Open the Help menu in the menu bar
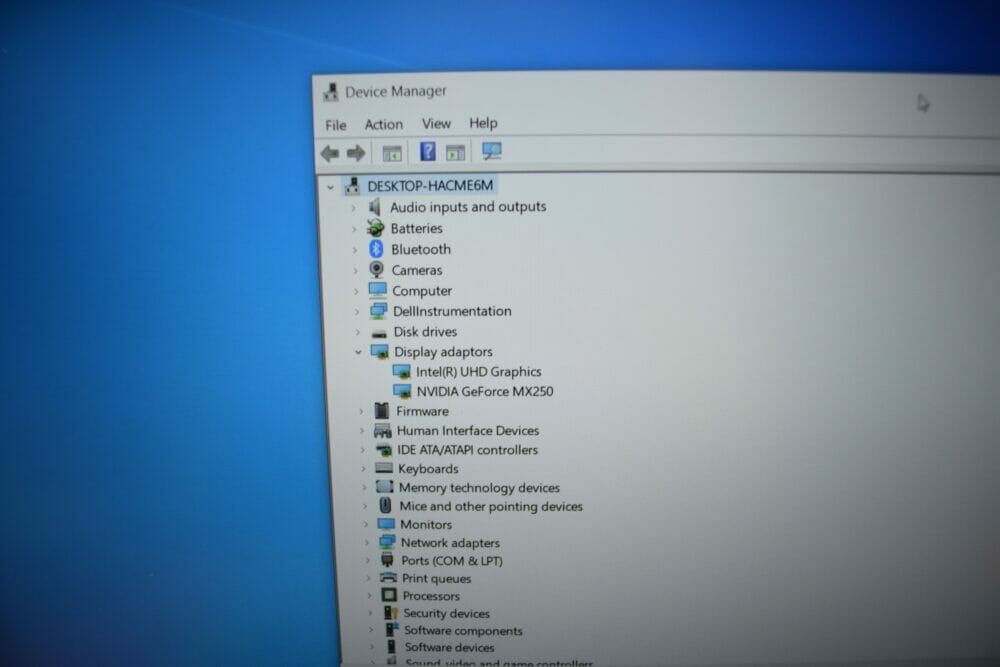This screenshot has width=1000, height=667. pos(483,123)
